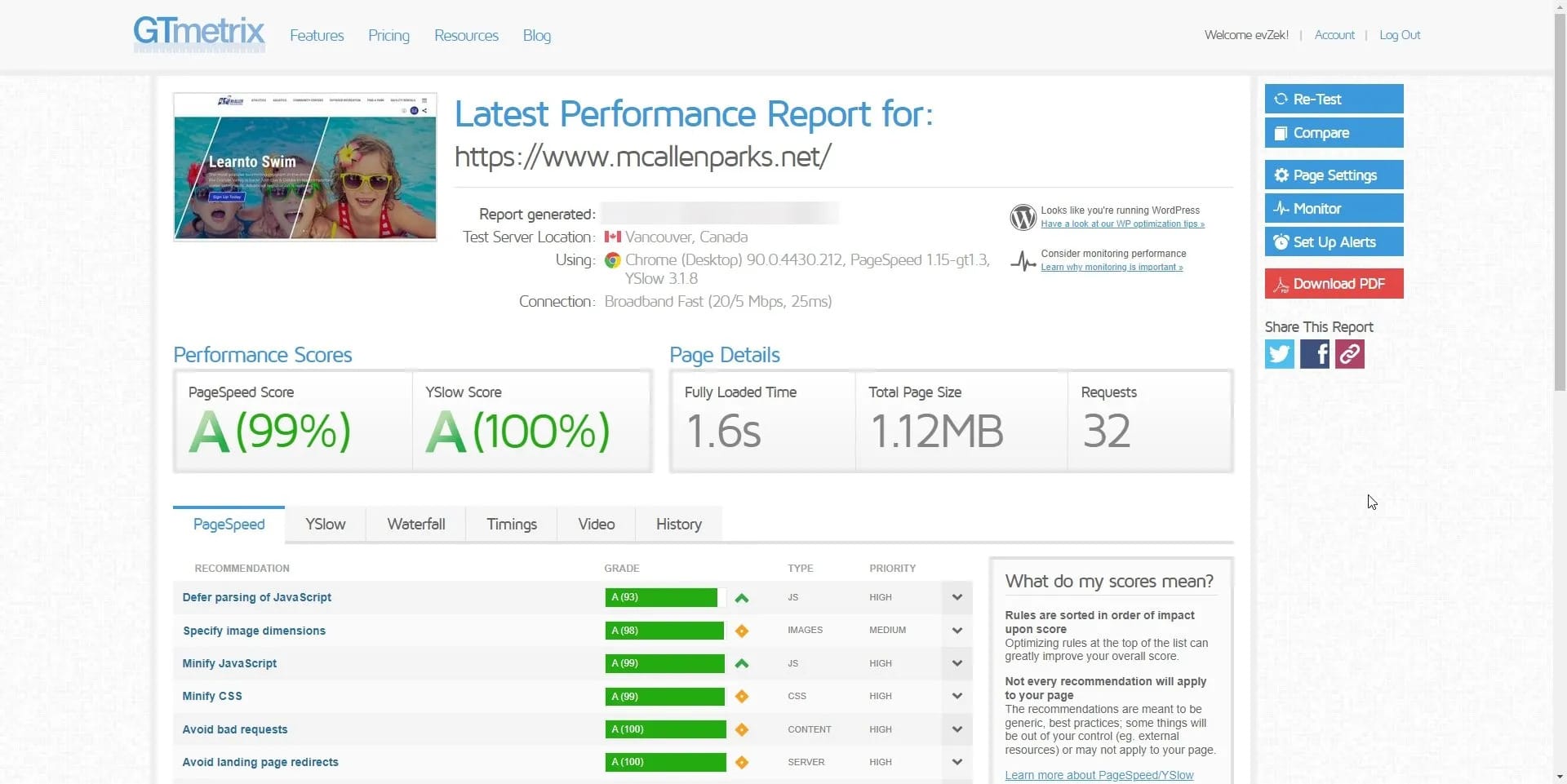Screen dimensions: 1567x784
Task: Click the GTmetrix logo
Action: 199,34
